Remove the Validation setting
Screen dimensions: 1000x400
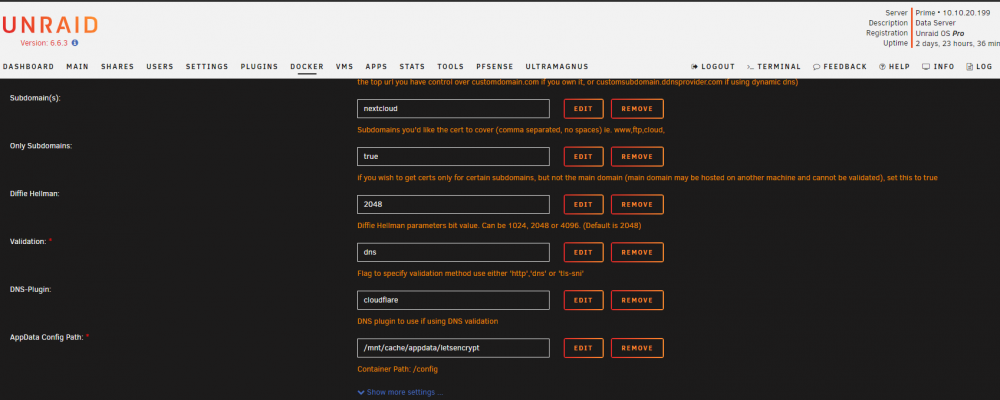point(637,252)
